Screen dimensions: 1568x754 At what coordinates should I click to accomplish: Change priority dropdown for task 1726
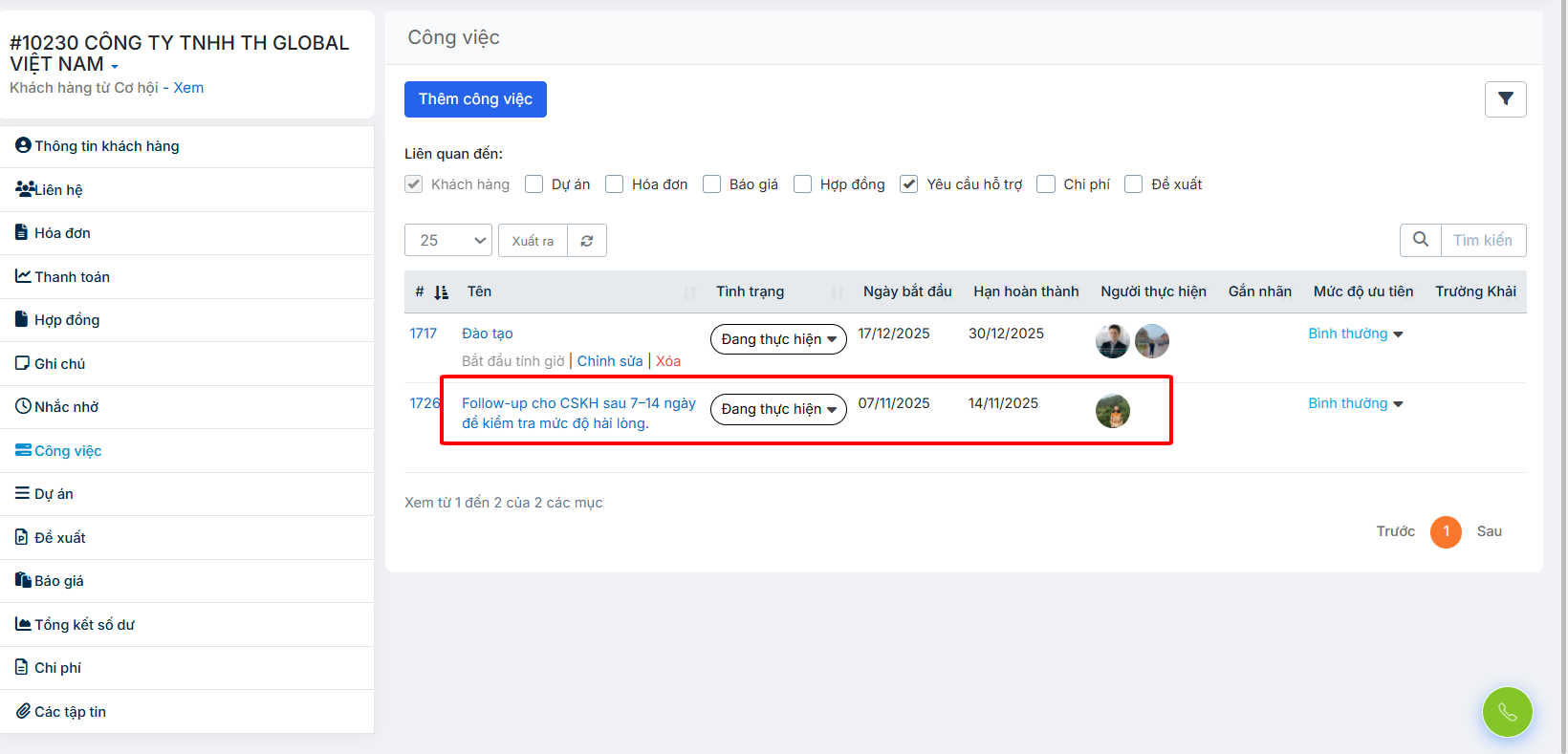click(1355, 403)
